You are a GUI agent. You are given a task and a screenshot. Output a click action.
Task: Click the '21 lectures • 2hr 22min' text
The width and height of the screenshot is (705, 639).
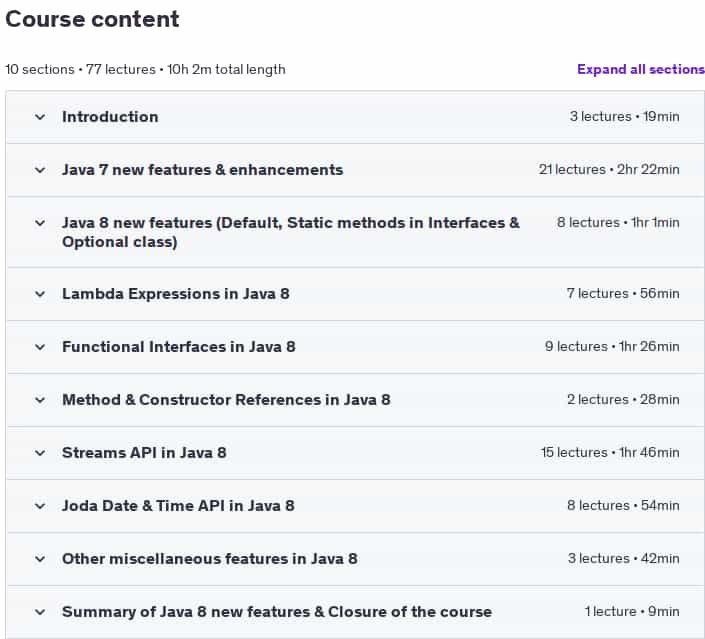pyautogui.click(x=609, y=170)
